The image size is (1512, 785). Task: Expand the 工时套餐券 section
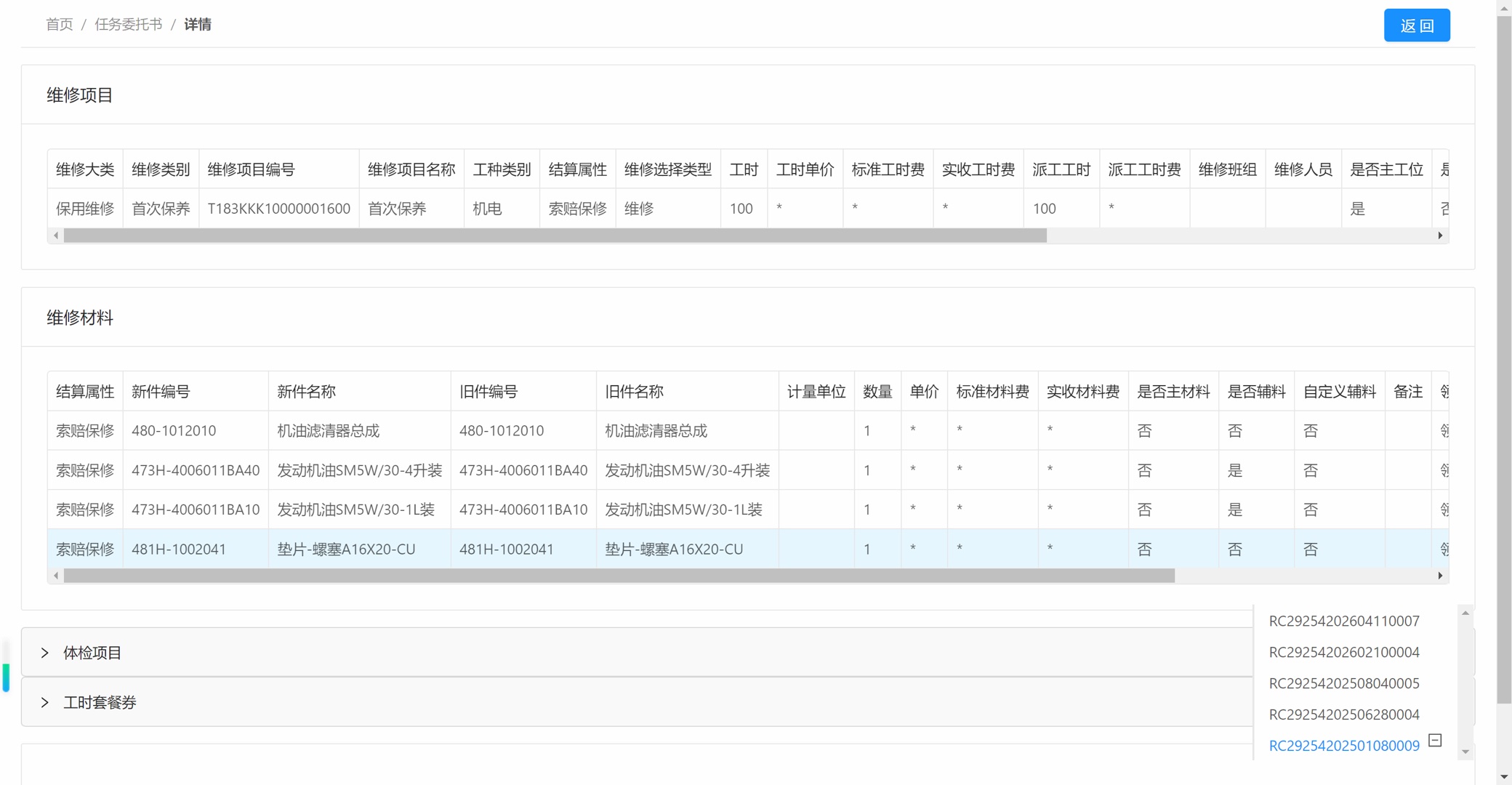point(636,702)
